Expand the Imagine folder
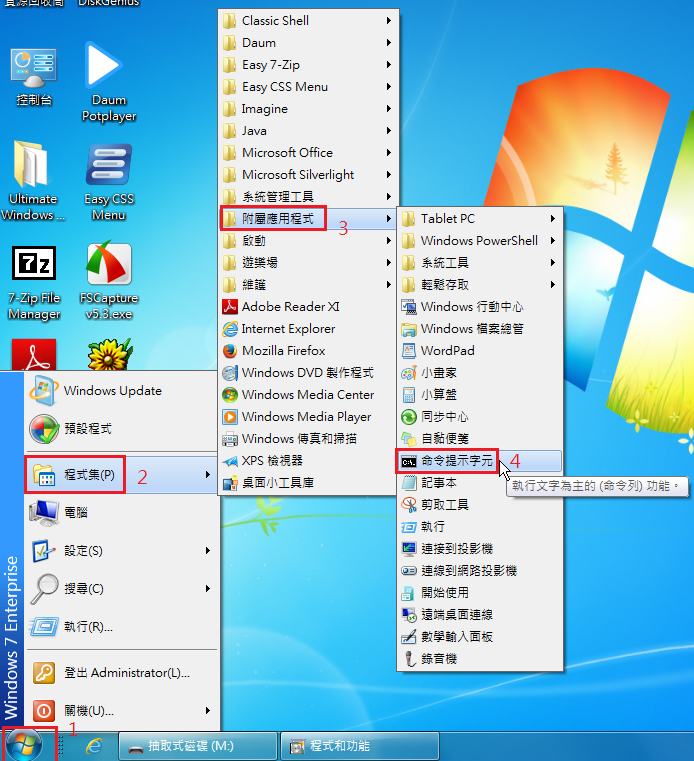 pyautogui.click(x=308, y=109)
